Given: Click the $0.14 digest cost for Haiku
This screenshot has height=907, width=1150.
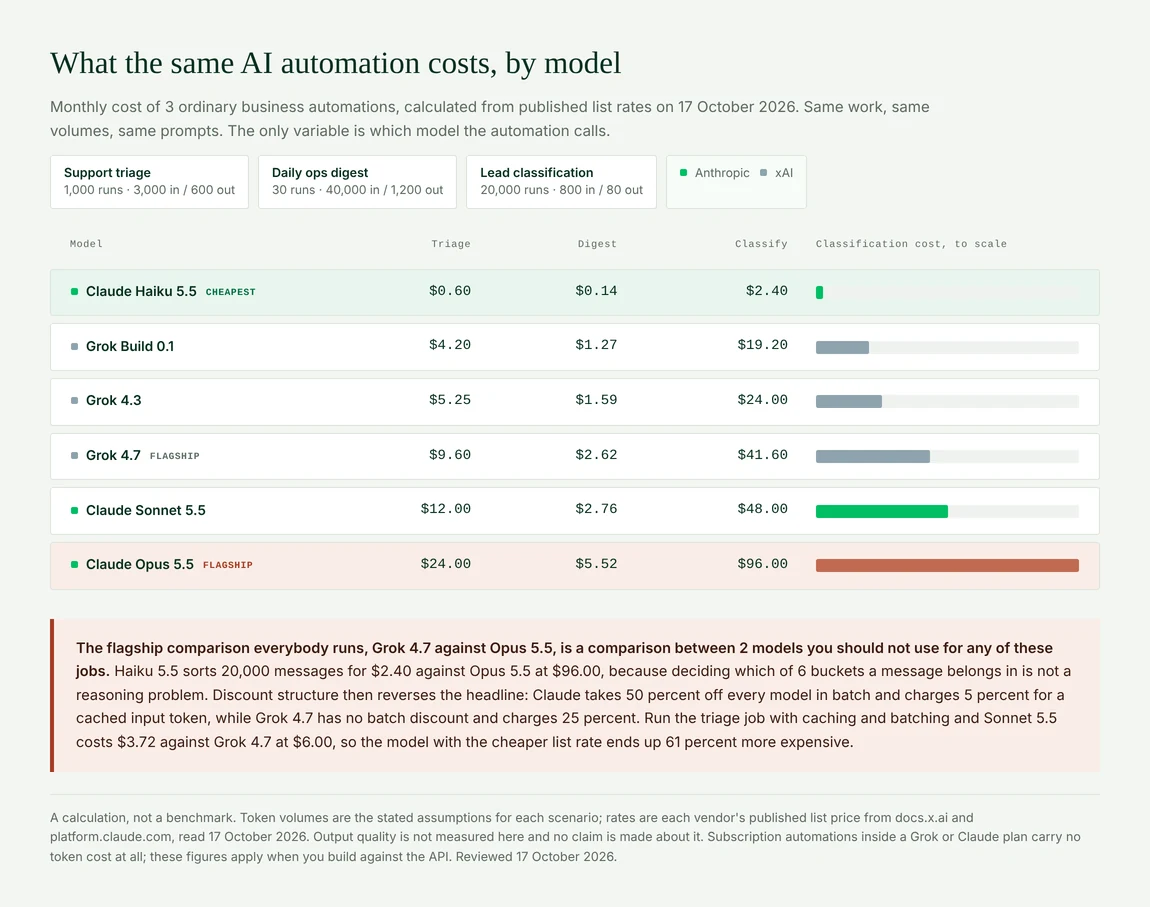Looking at the screenshot, I should pyautogui.click(x=596, y=291).
